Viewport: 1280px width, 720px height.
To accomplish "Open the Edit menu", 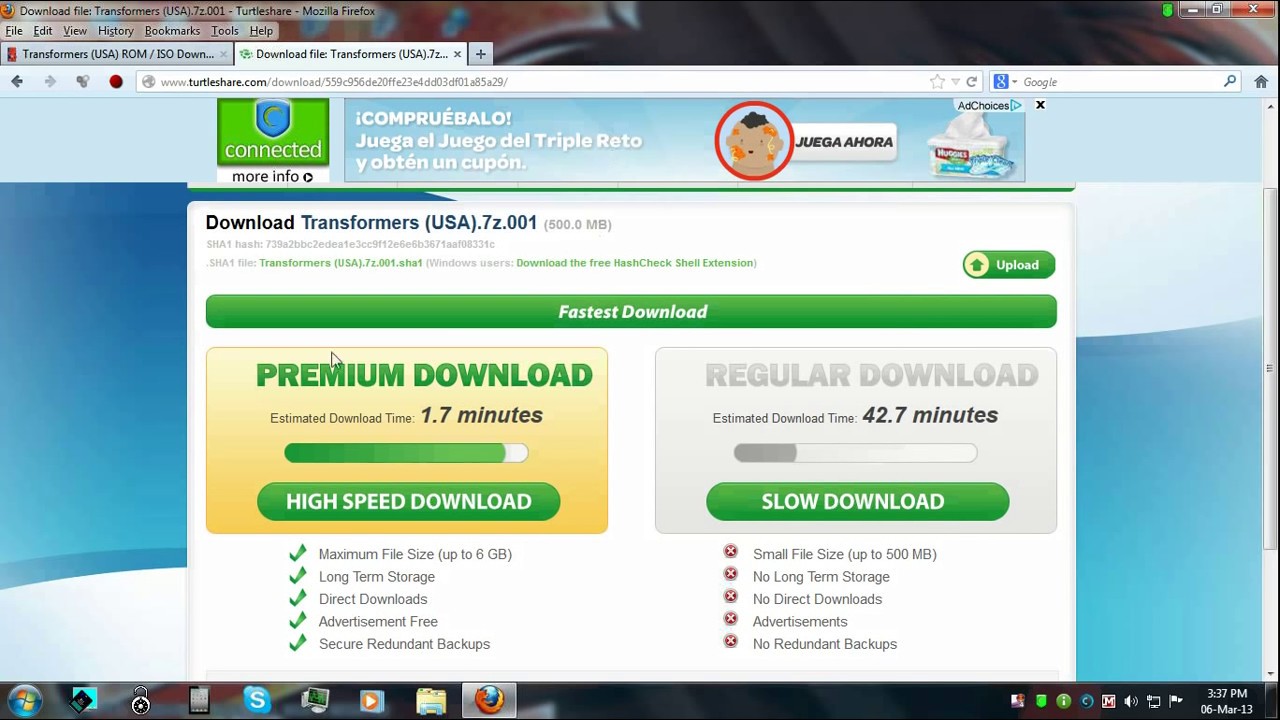I will click(43, 31).
